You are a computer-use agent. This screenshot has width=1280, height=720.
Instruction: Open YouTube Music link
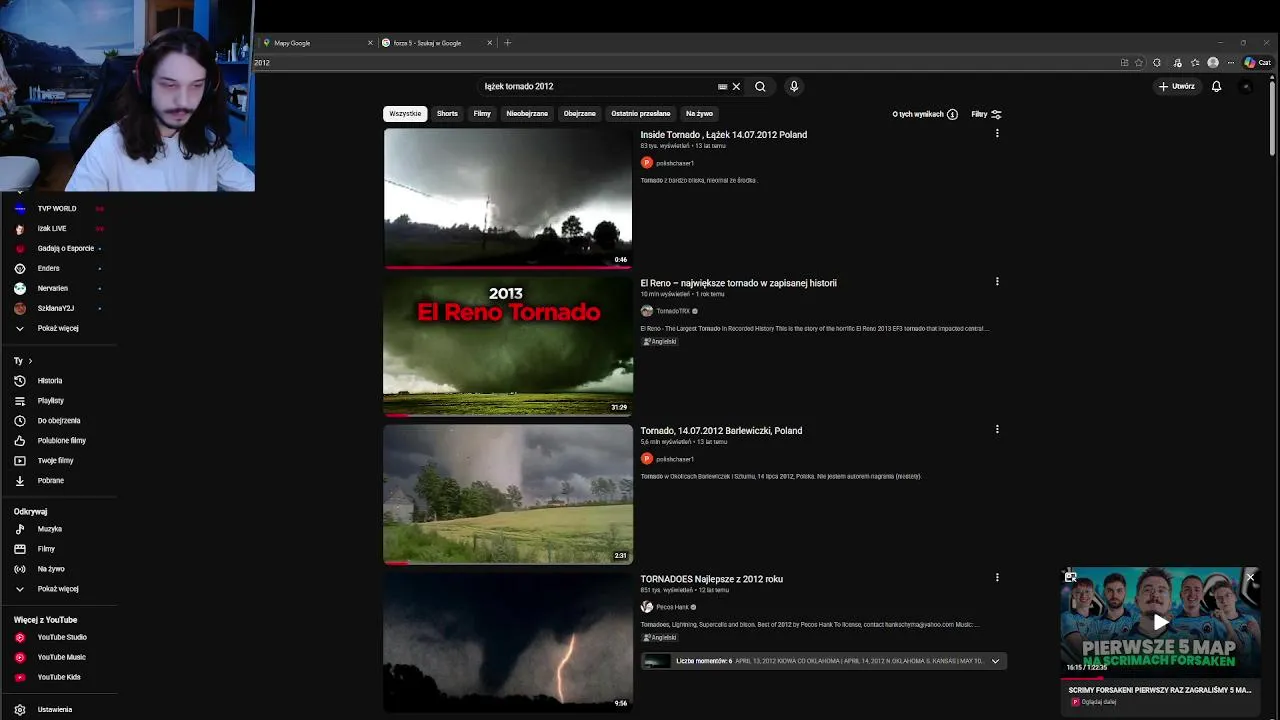[61, 657]
